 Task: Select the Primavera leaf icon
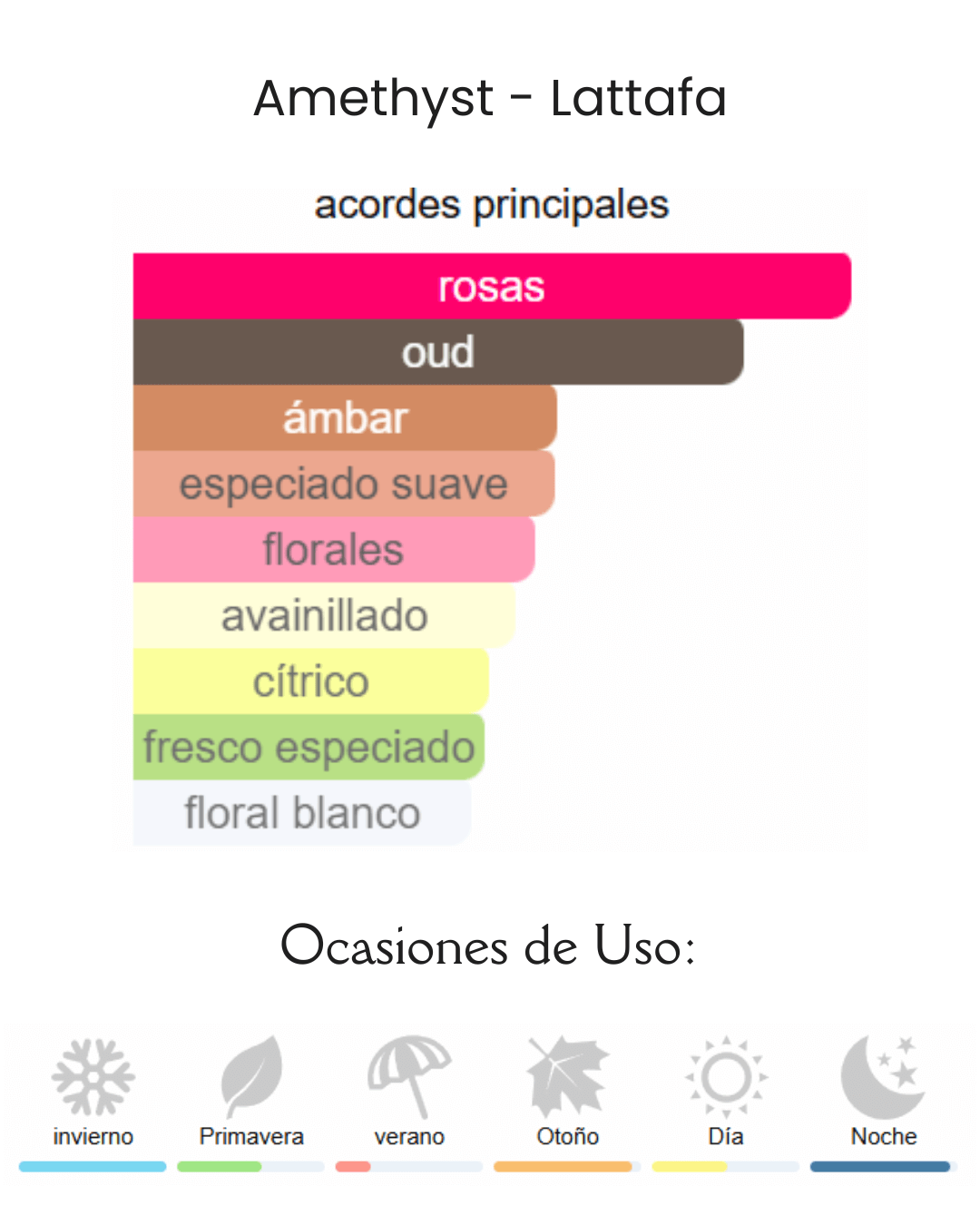click(251, 1076)
